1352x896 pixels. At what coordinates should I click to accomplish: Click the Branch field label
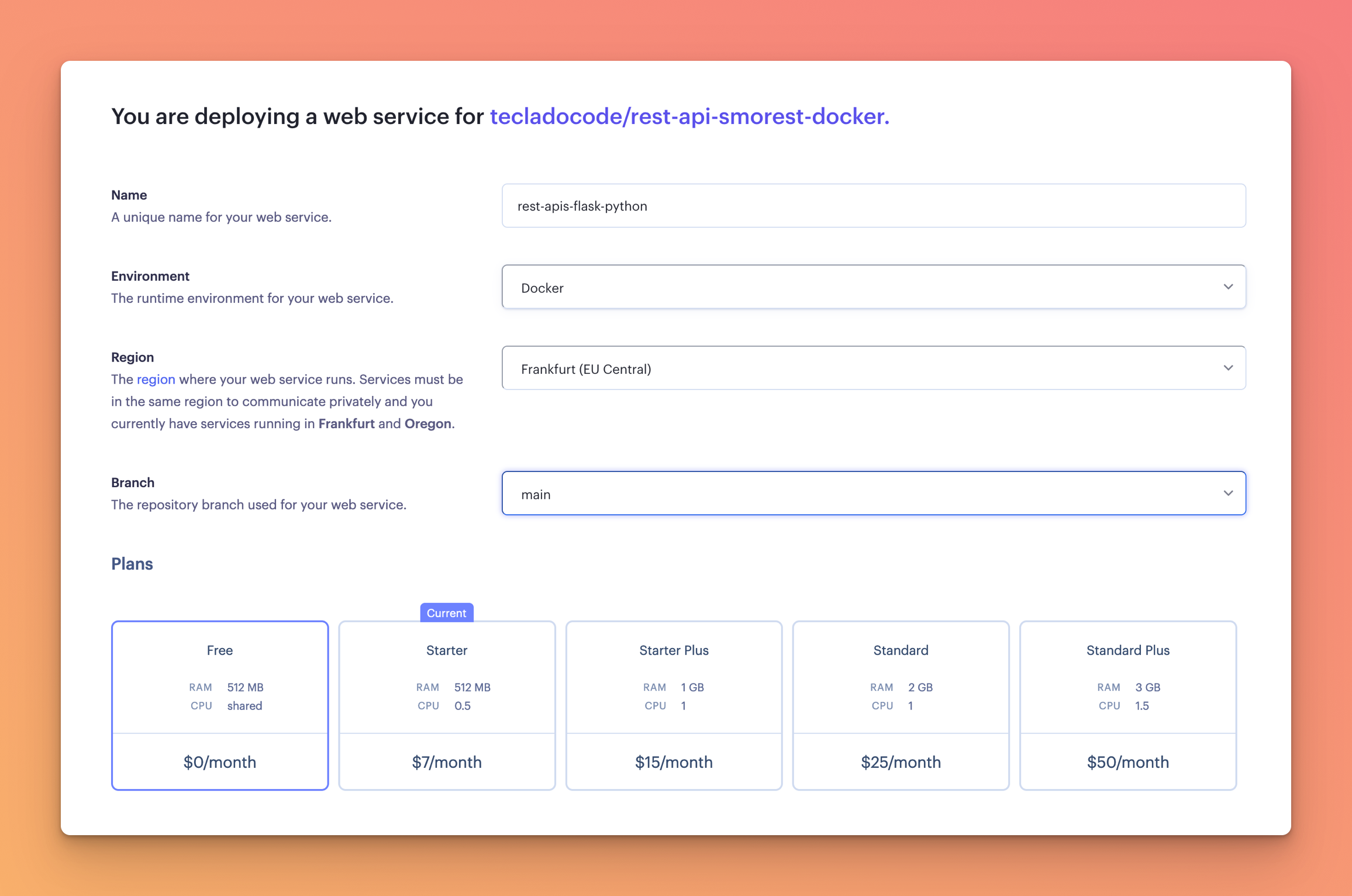click(x=133, y=483)
